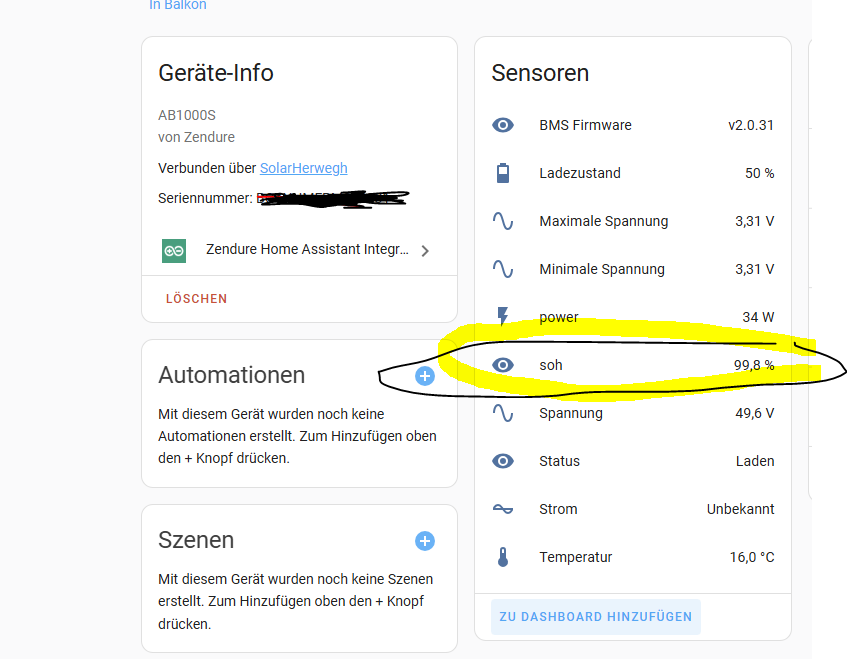This screenshot has width=847, height=659.
Task: Open the 'In Balkon' area link
Action: (178, 5)
